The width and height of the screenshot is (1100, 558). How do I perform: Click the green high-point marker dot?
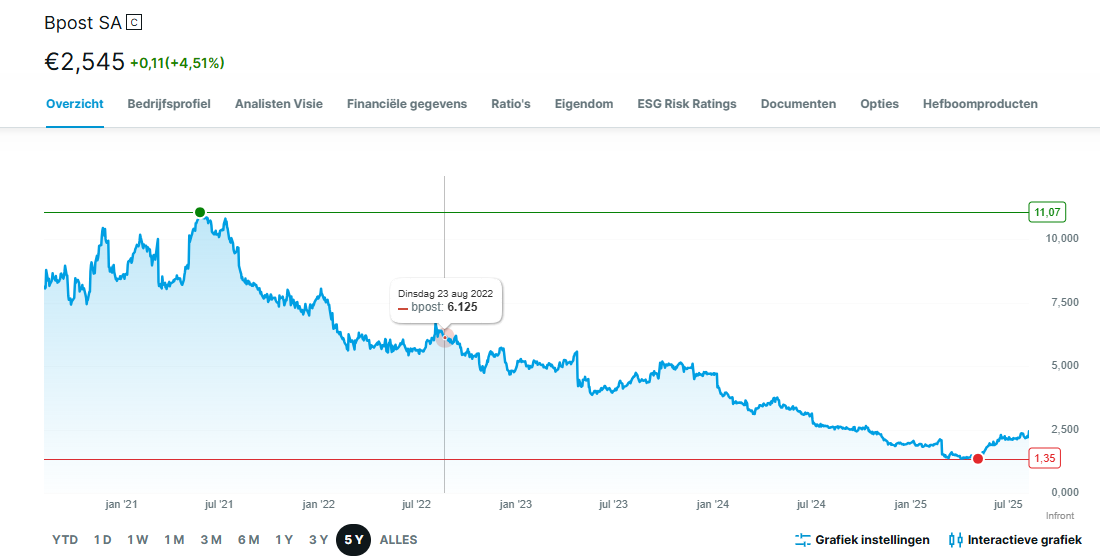(x=200, y=212)
